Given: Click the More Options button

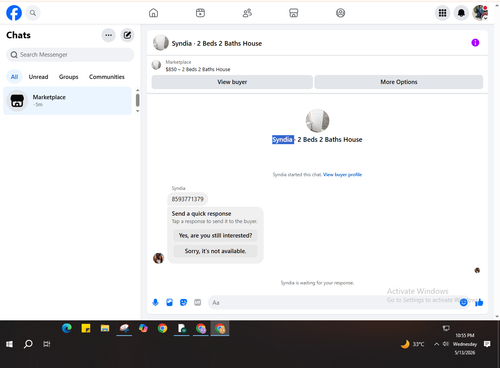Looking at the screenshot, I should (399, 82).
